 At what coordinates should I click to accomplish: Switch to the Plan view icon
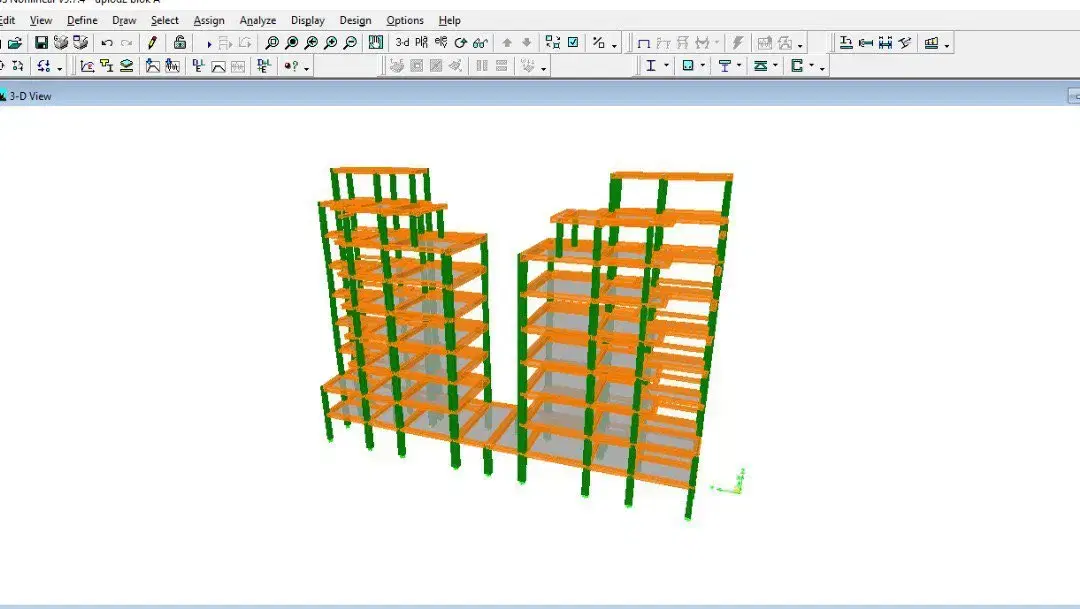pos(422,43)
